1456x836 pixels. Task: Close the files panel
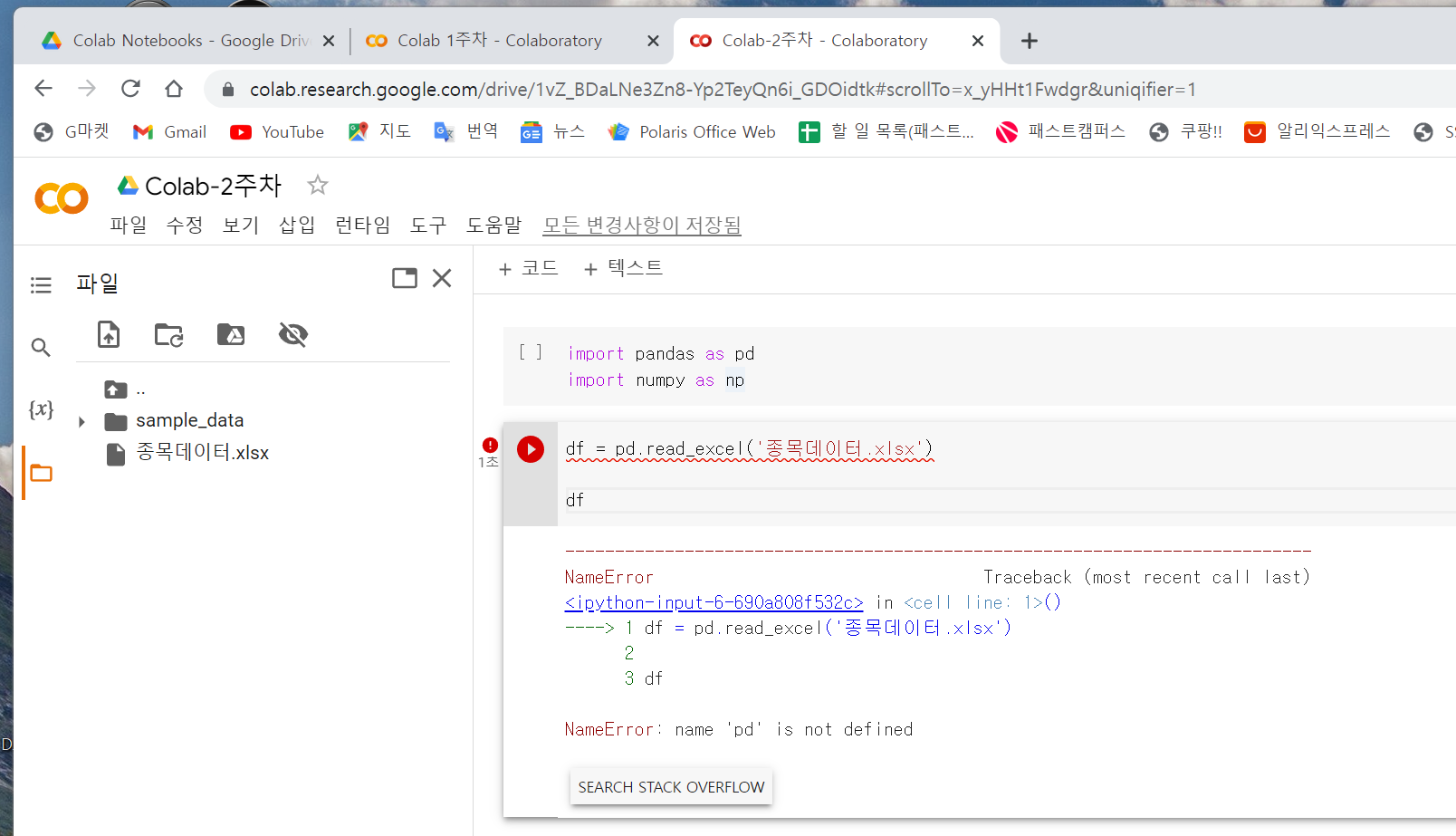442,278
